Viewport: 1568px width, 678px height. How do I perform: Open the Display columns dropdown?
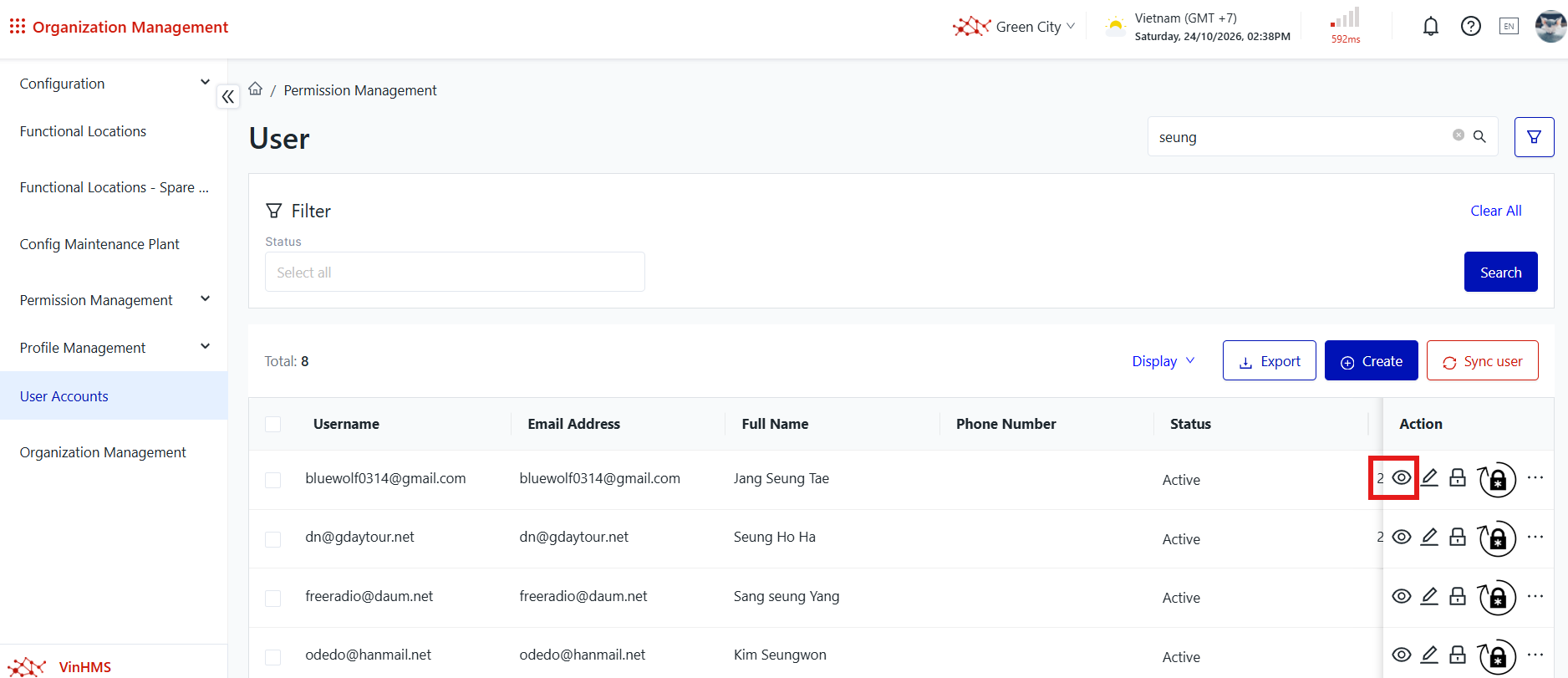pos(1163,361)
